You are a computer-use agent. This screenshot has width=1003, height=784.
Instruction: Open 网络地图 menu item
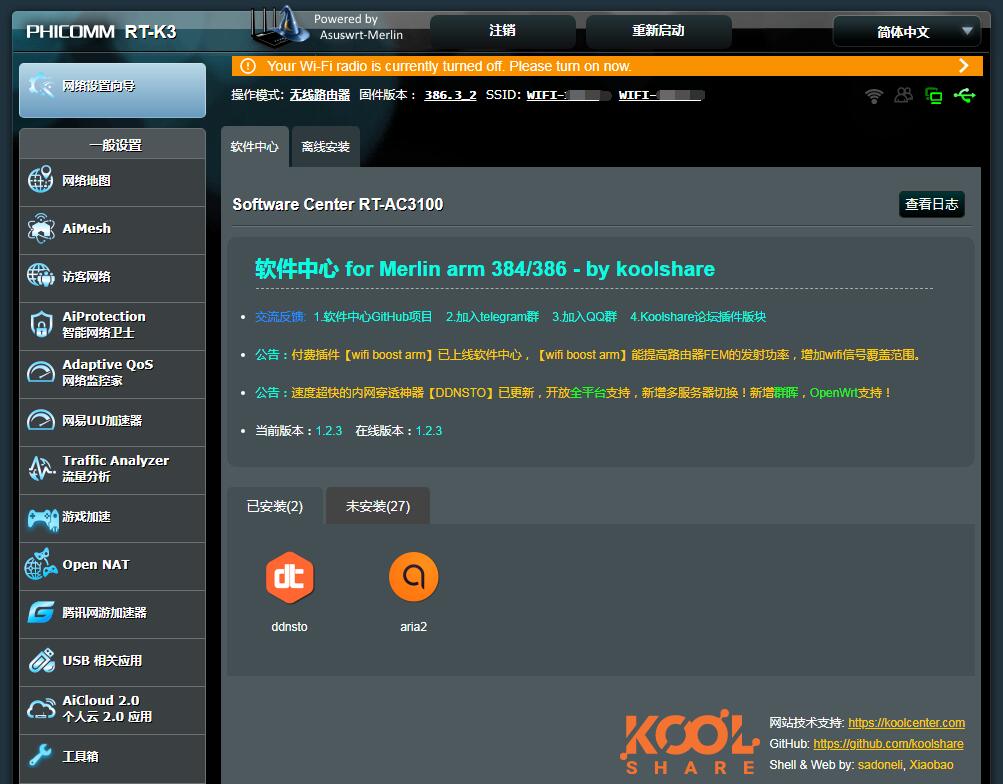(113, 180)
